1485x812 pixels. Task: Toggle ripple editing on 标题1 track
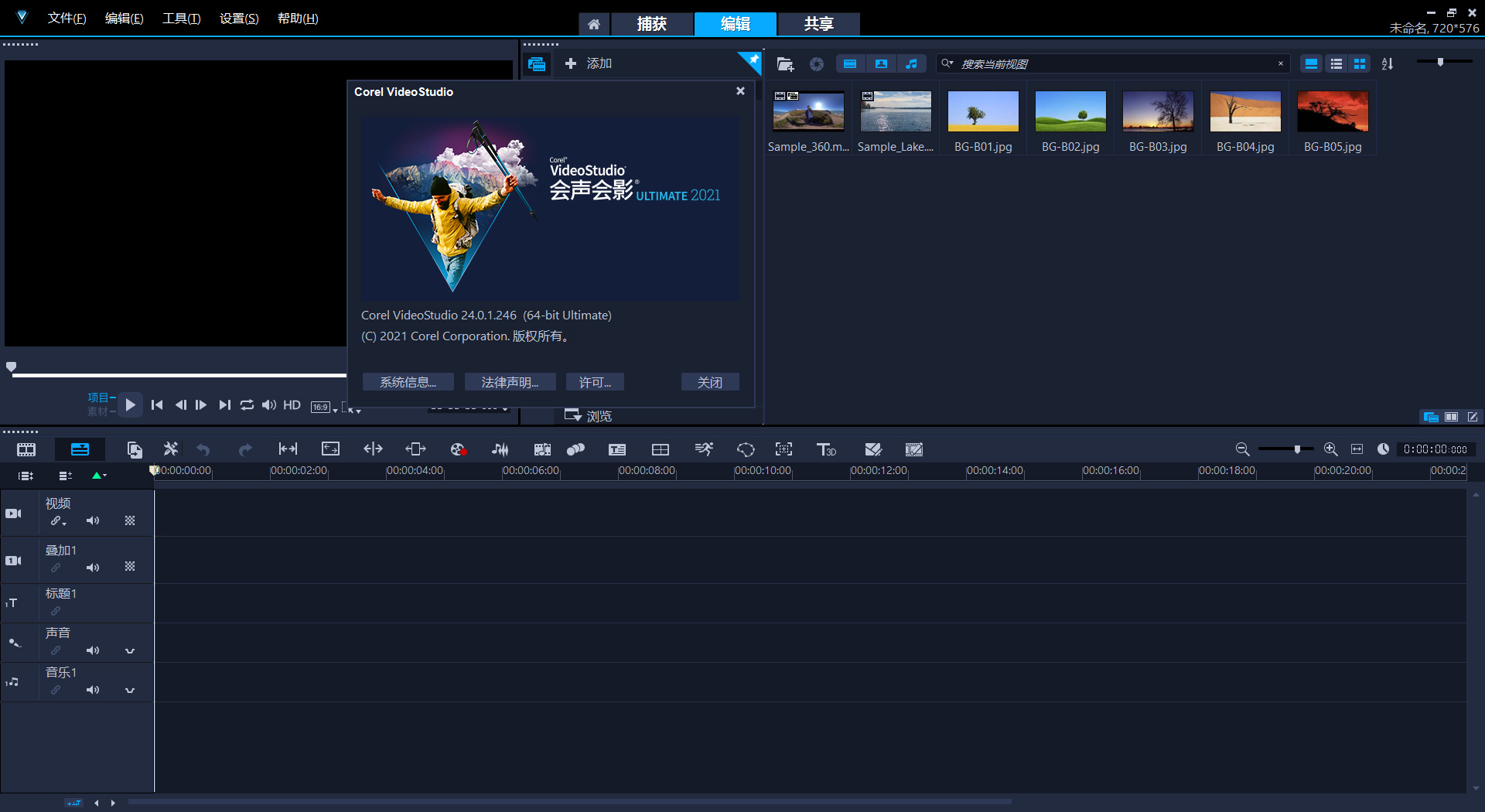(56, 611)
